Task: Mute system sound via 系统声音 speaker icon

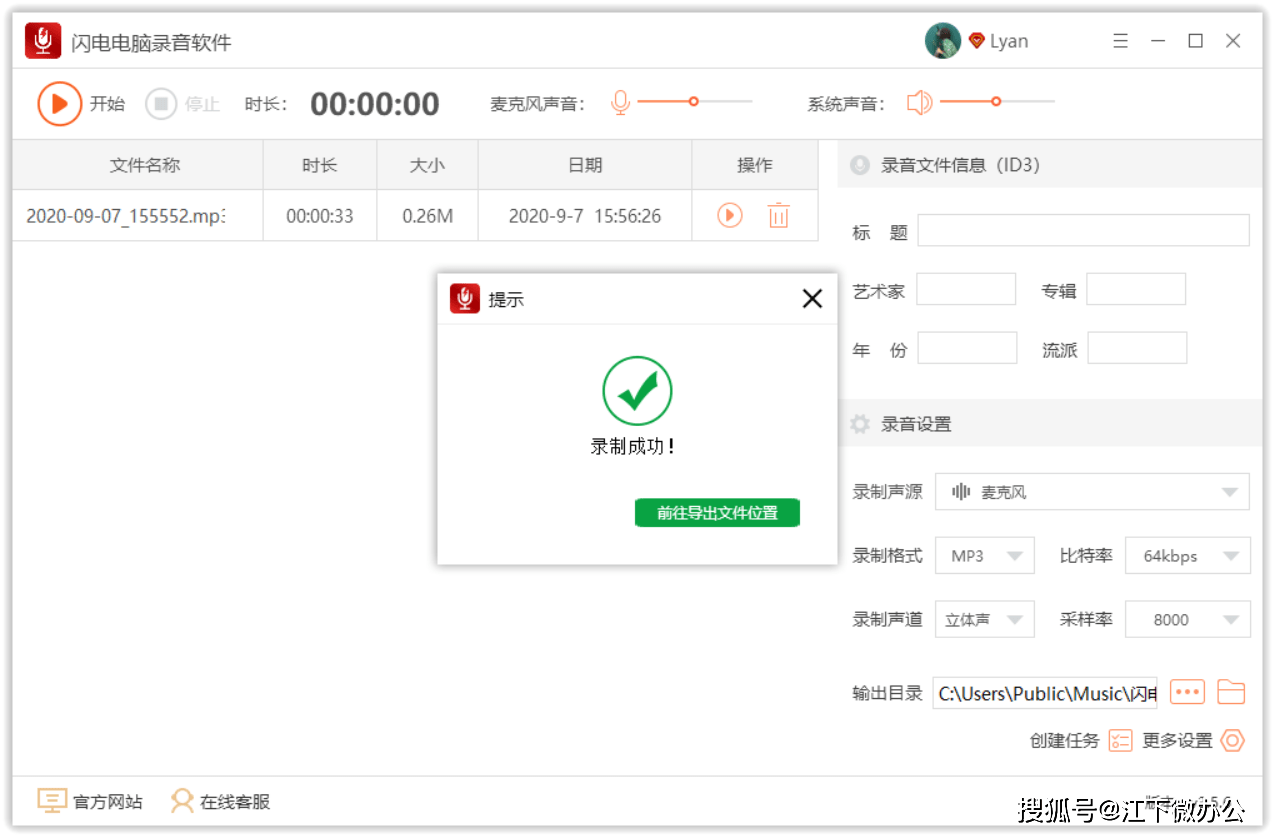Action: [919, 102]
